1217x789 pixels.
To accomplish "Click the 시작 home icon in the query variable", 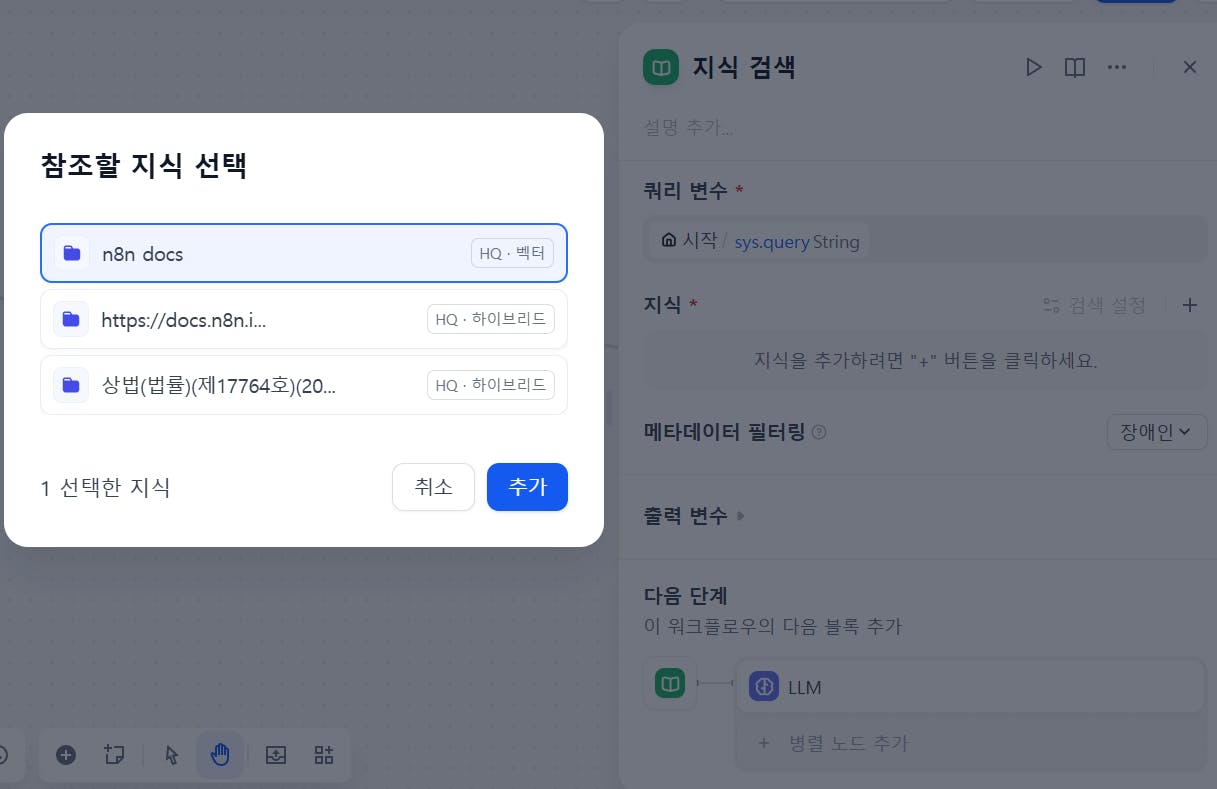I will coord(668,241).
